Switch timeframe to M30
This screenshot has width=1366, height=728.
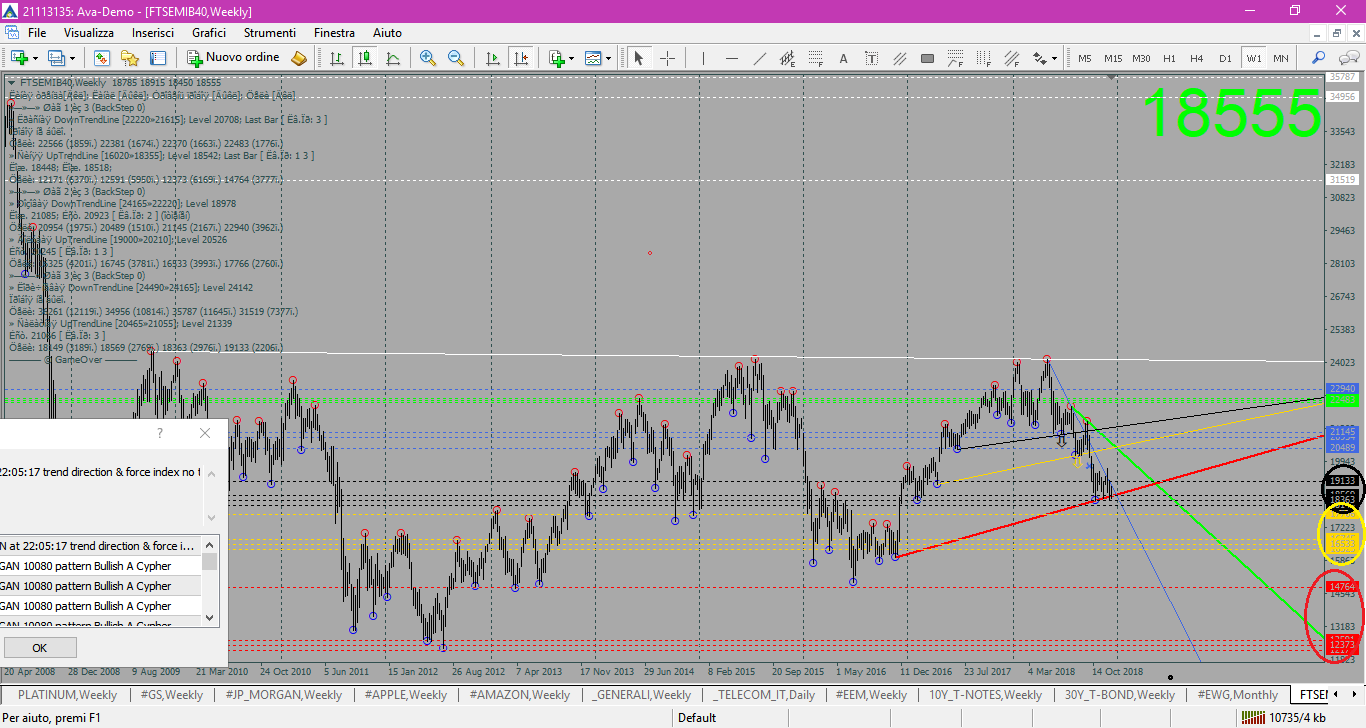[1141, 58]
